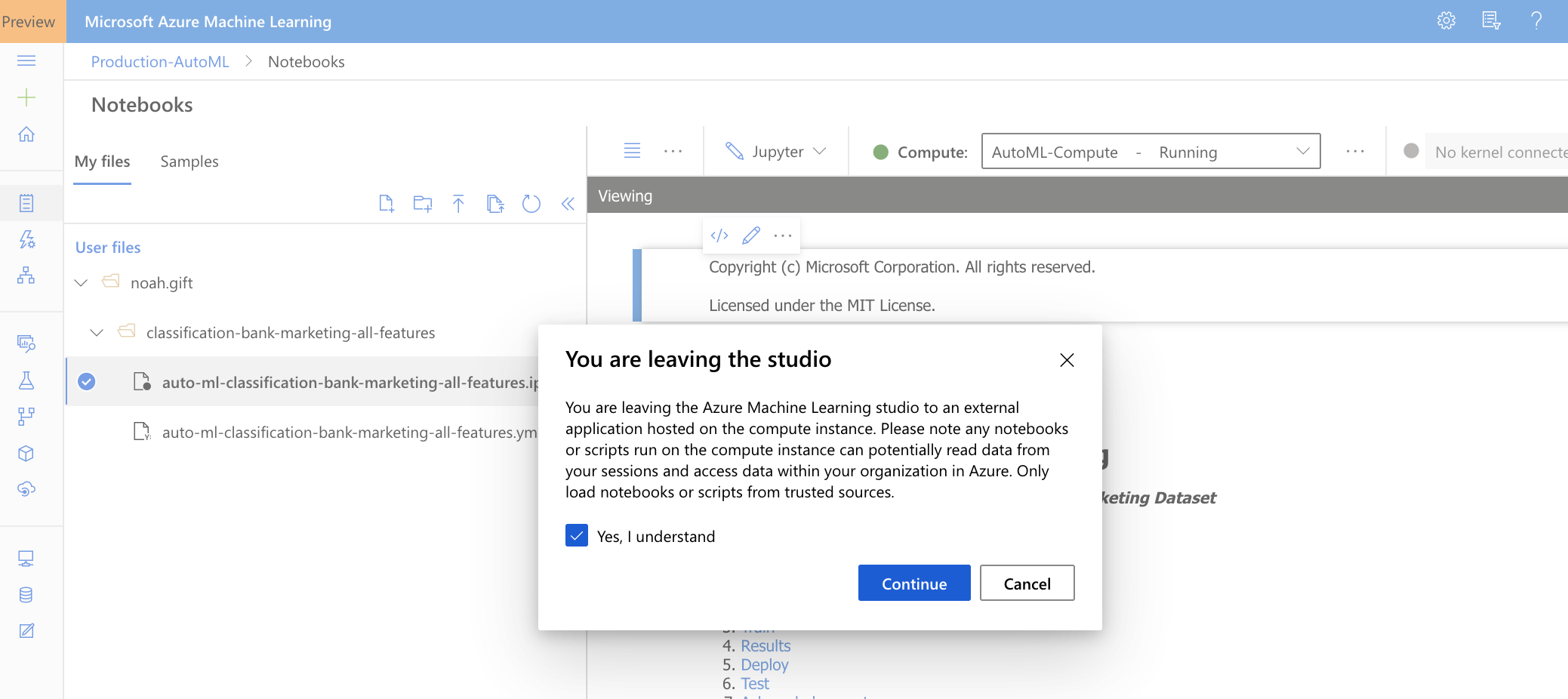Switch to the Samples tab
1568x699 pixels.
coord(189,161)
